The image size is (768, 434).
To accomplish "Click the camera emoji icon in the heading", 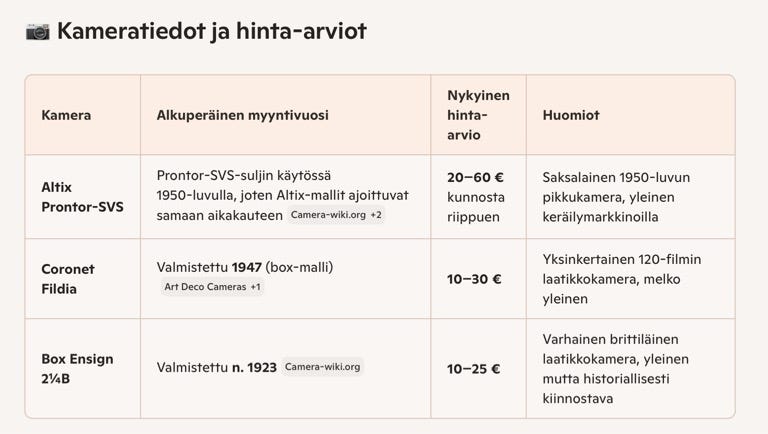I will pos(38,31).
